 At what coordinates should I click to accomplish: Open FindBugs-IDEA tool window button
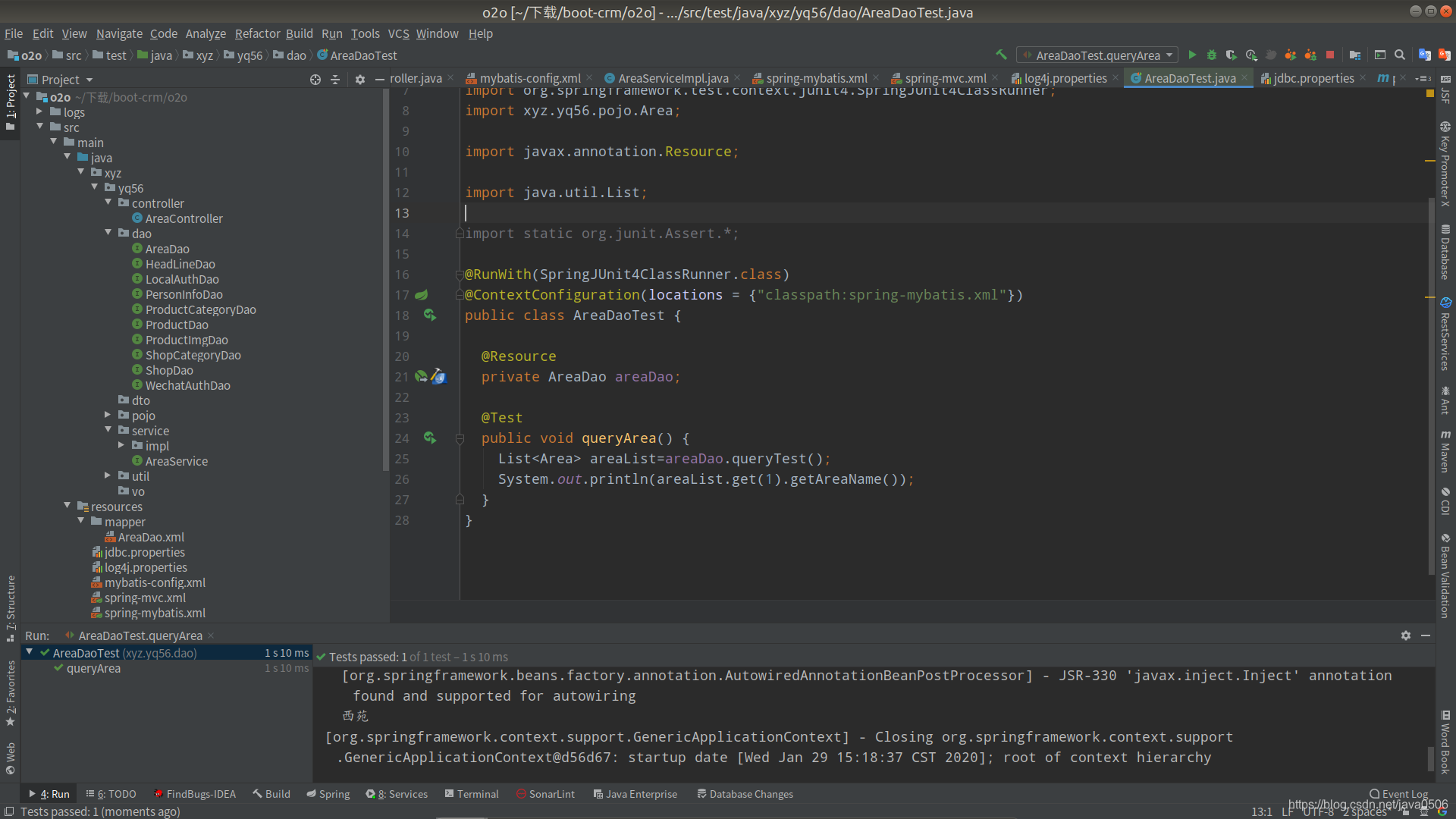(195, 794)
